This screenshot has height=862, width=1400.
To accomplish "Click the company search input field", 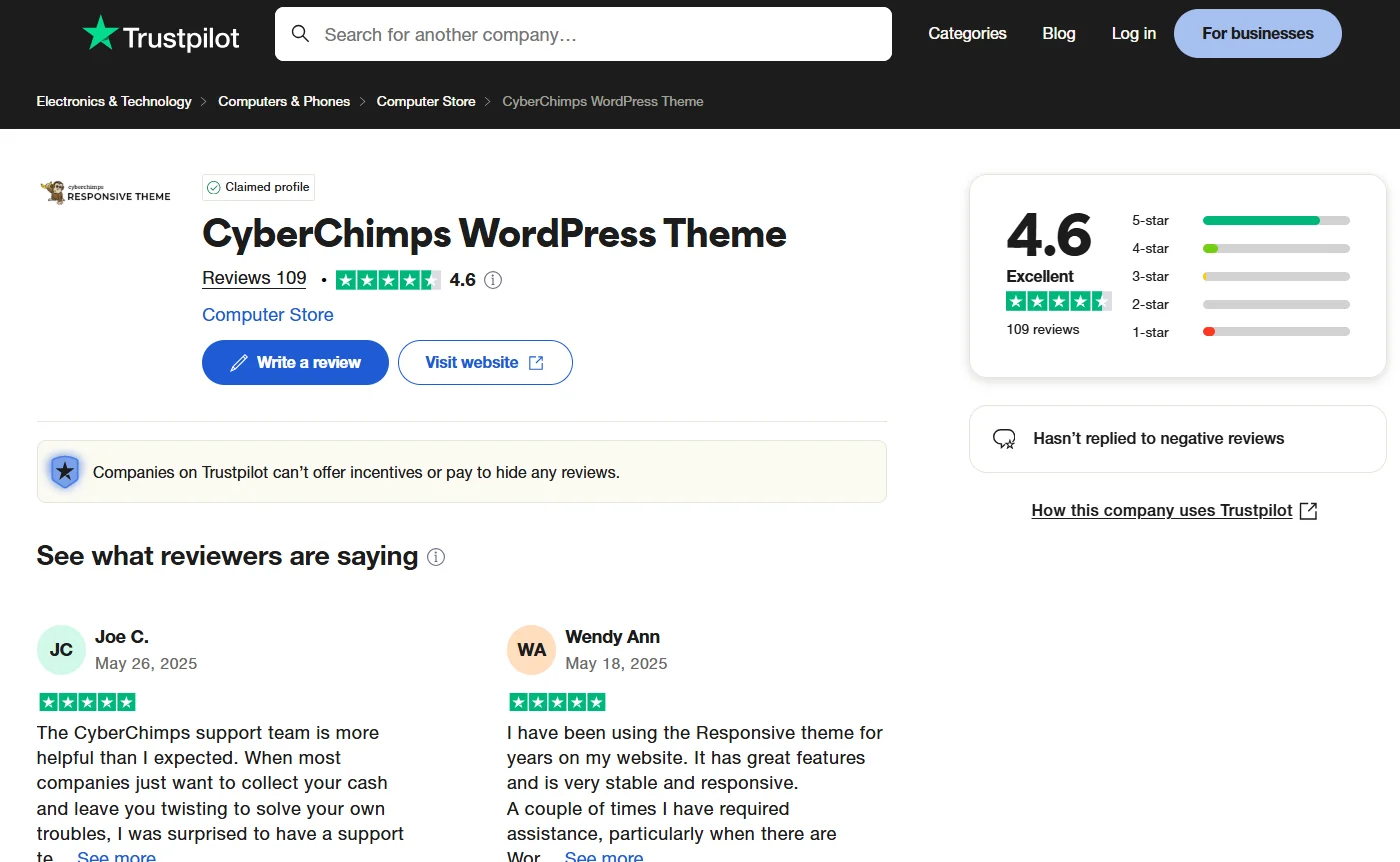I will click(x=583, y=33).
